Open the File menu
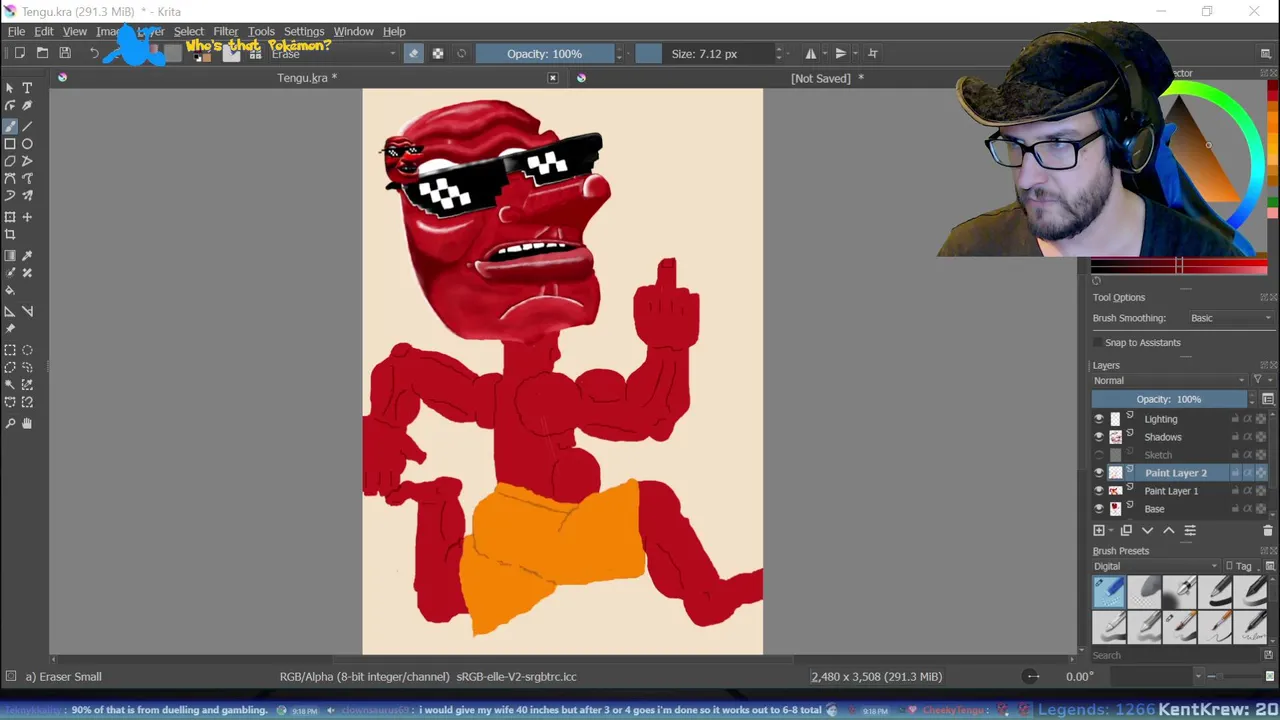This screenshot has height=720, width=1280. pyautogui.click(x=17, y=31)
